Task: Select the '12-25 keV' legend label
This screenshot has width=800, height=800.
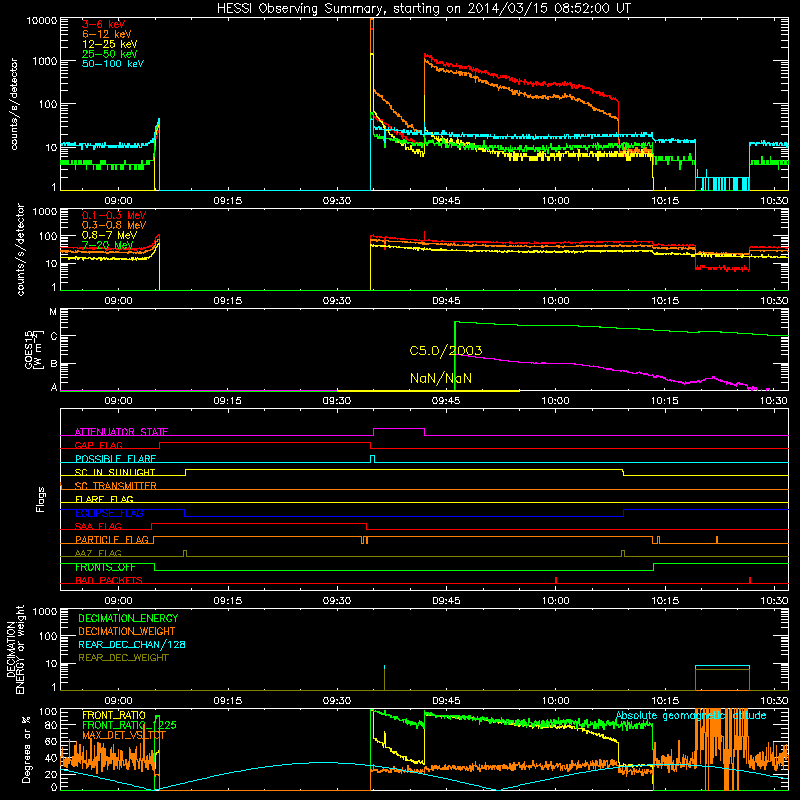Action: 110,44
